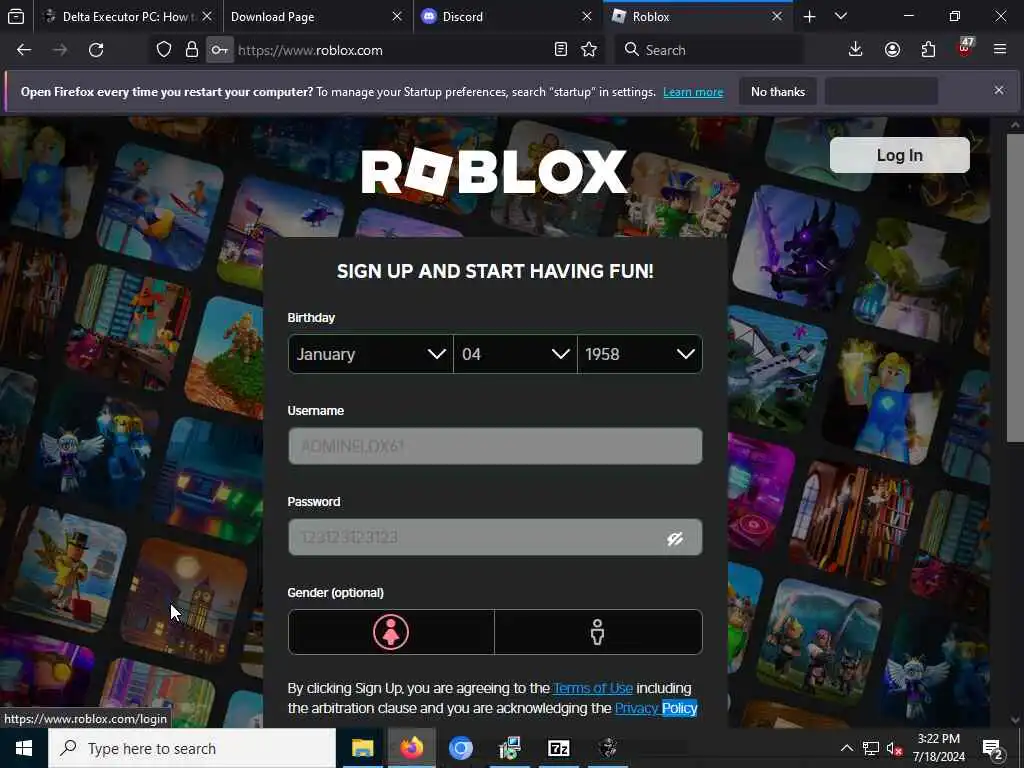
Task: Expand the birthday month dropdown showing January
Action: (x=370, y=354)
